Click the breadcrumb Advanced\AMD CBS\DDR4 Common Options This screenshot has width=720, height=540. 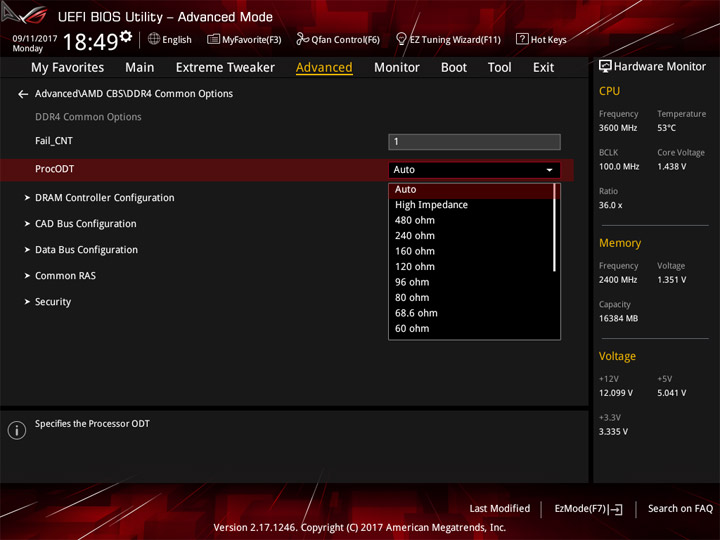pos(134,94)
